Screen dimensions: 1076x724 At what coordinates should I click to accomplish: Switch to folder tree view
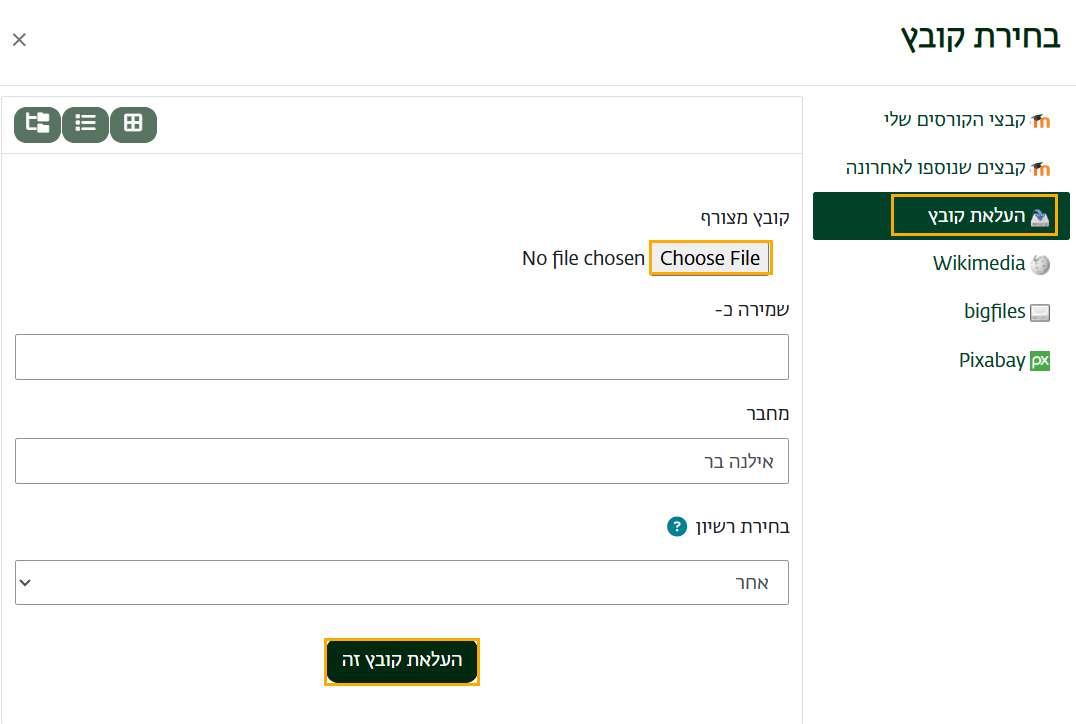point(38,124)
